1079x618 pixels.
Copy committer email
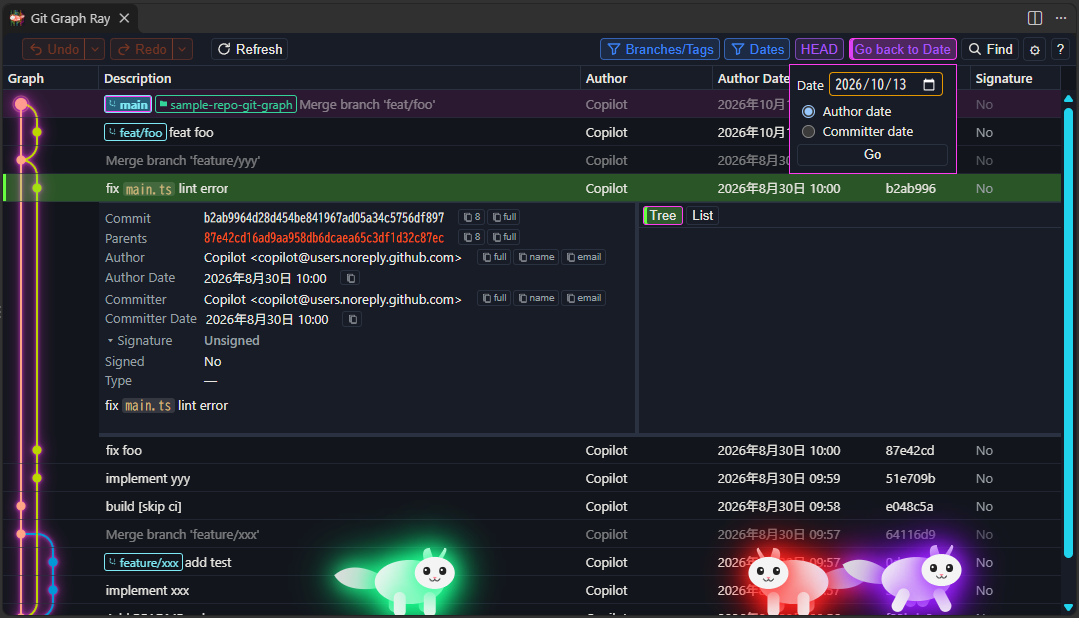pyautogui.click(x=584, y=298)
